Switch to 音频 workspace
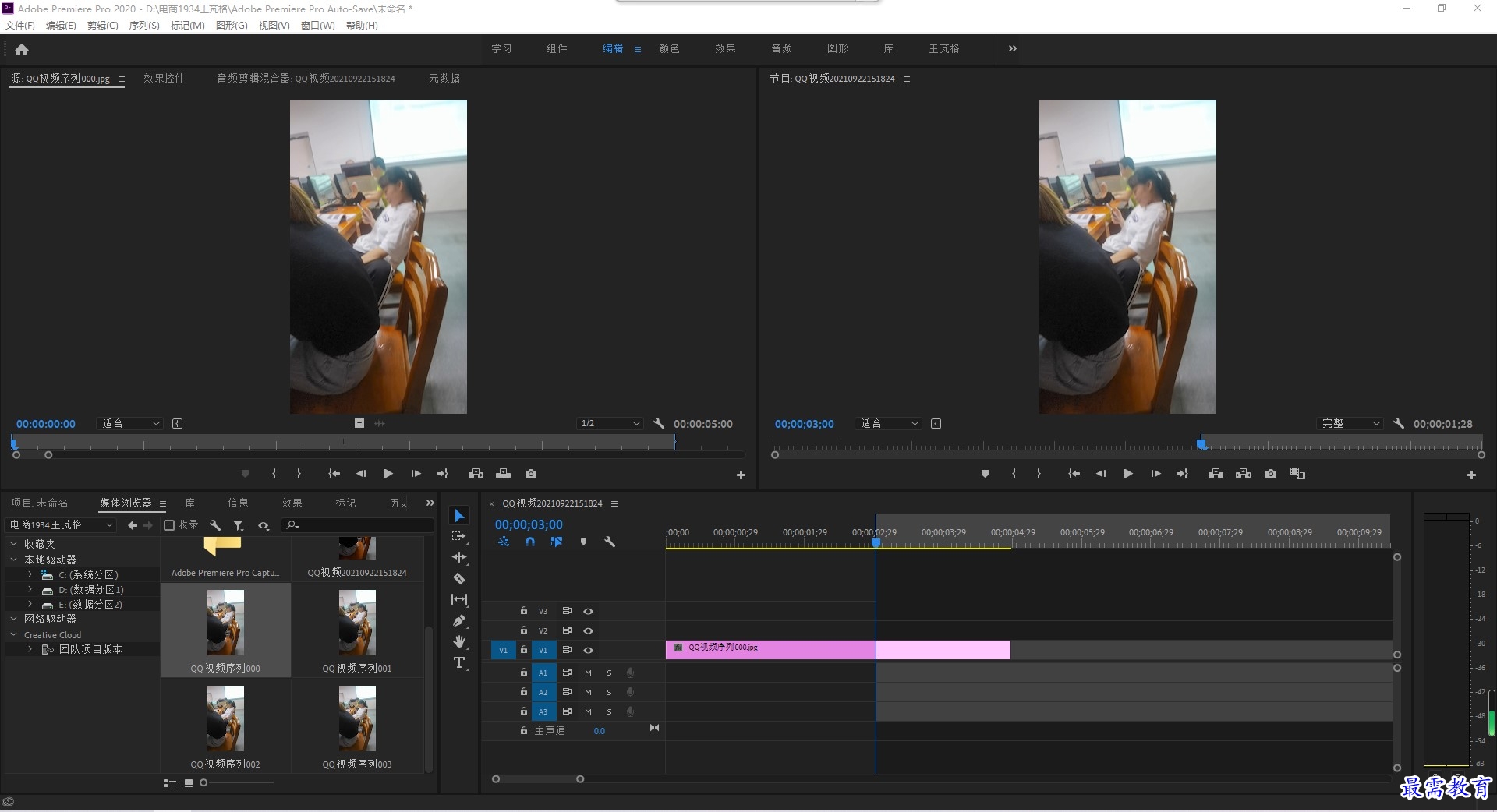Screen dimensions: 1497x812 click(781, 48)
